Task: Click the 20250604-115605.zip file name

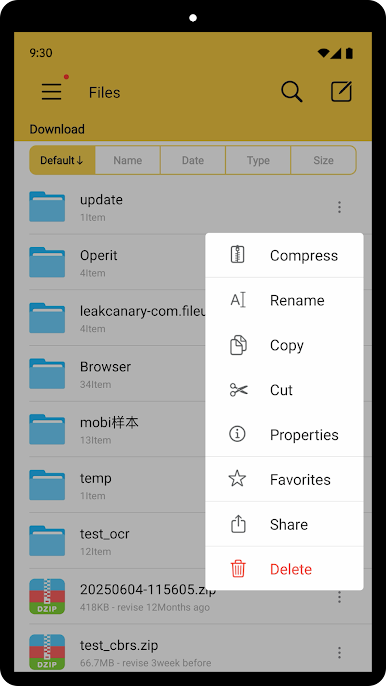Action: pos(147,589)
